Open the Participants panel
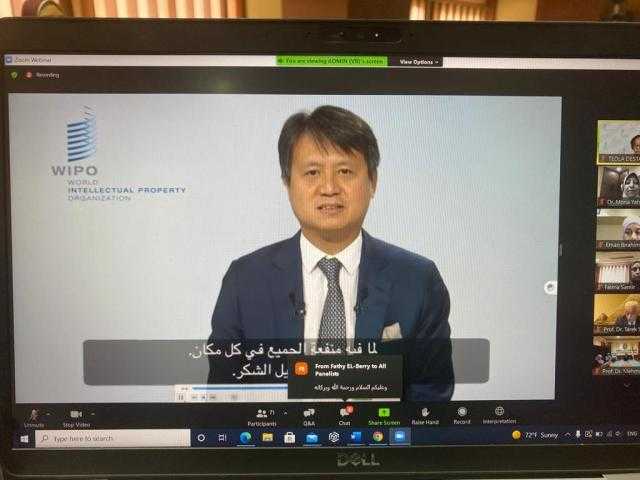The image size is (640, 480). click(x=262, y=418)
